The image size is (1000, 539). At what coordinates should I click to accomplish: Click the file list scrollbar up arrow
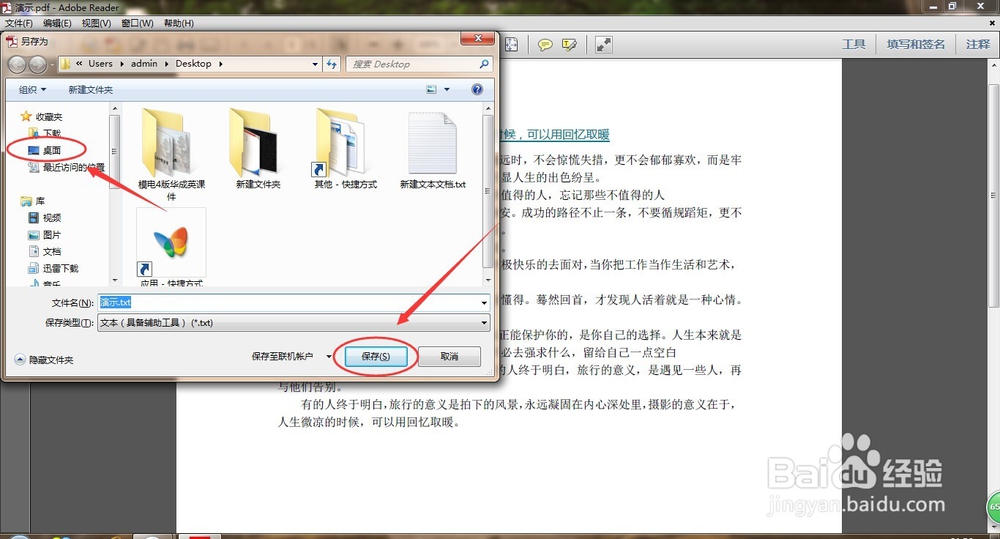coord(488,109)
